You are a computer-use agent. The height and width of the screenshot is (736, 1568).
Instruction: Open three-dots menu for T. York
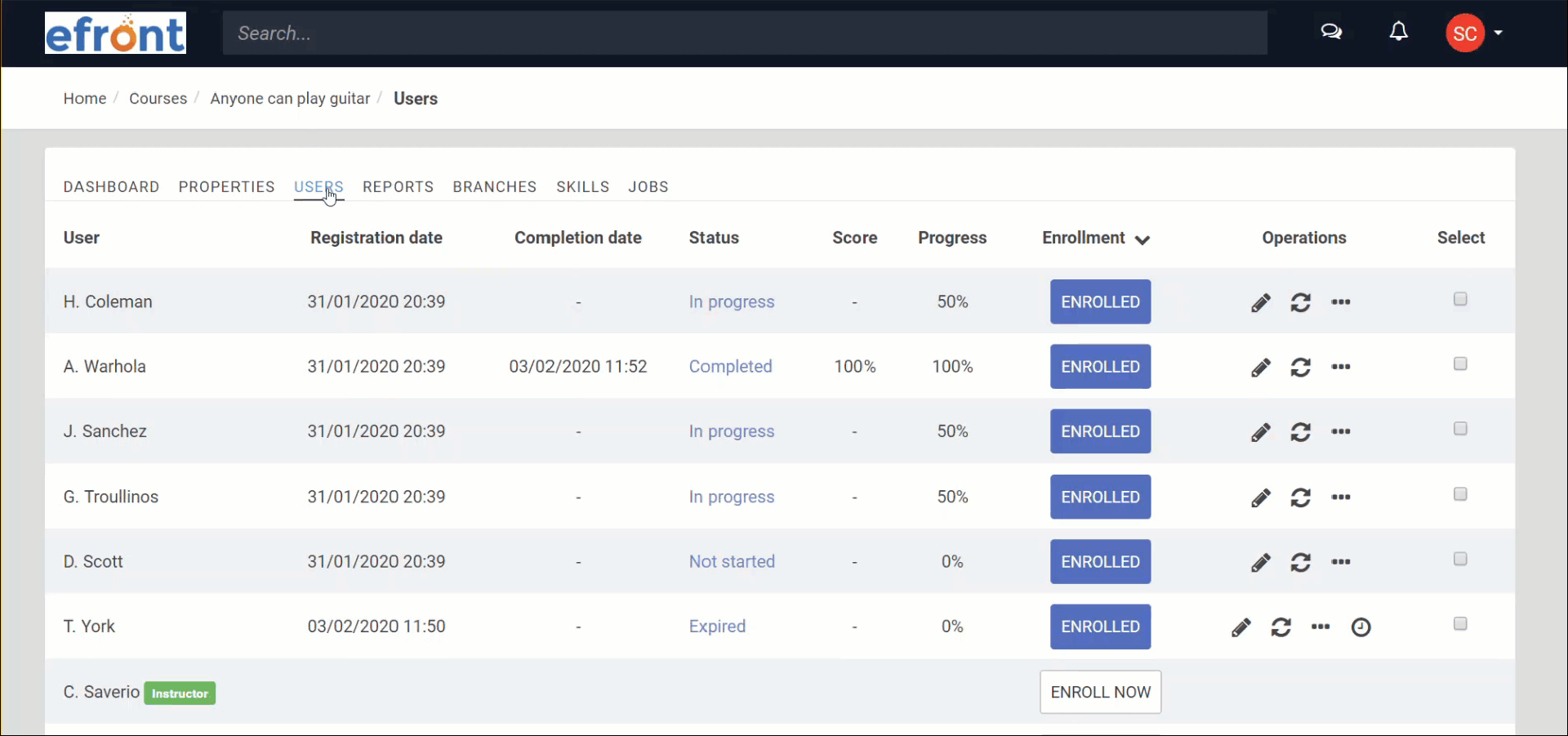1321,627
